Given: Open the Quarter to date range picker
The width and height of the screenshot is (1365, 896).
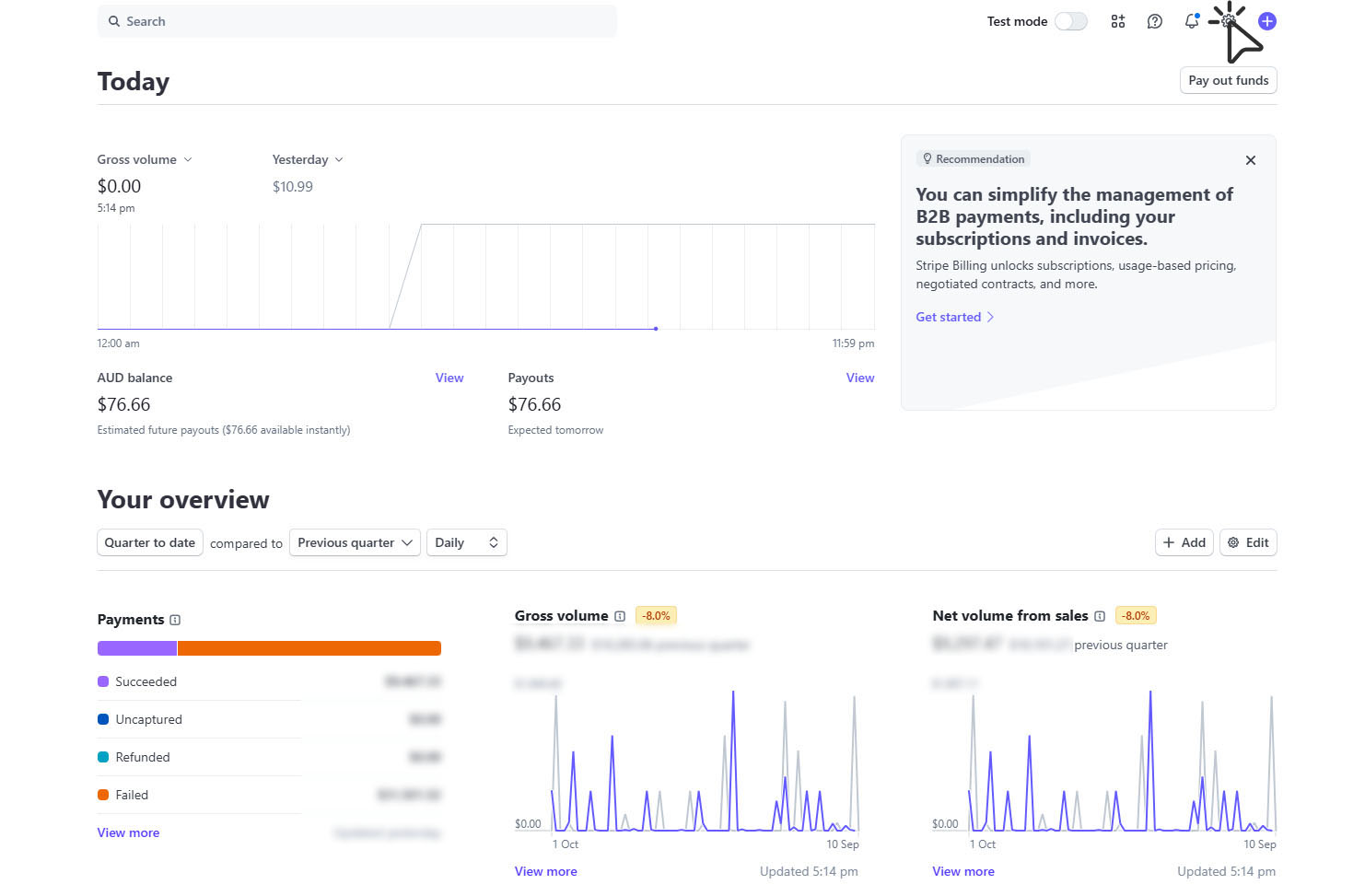Looking at the screenshot, I should click(150, 542).
